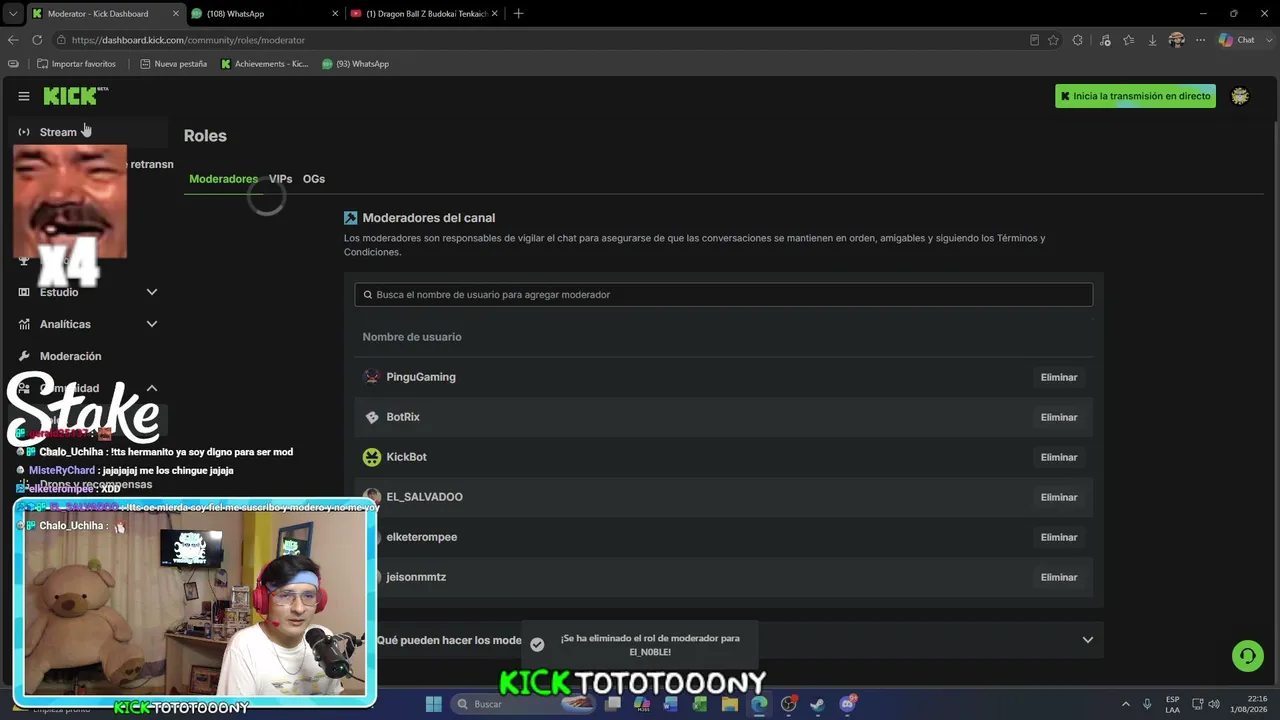The width and height of the screenshot is (1280, 720).
Task: Open the profile avatar in Kick header
Action: [x=1240, y=96]
